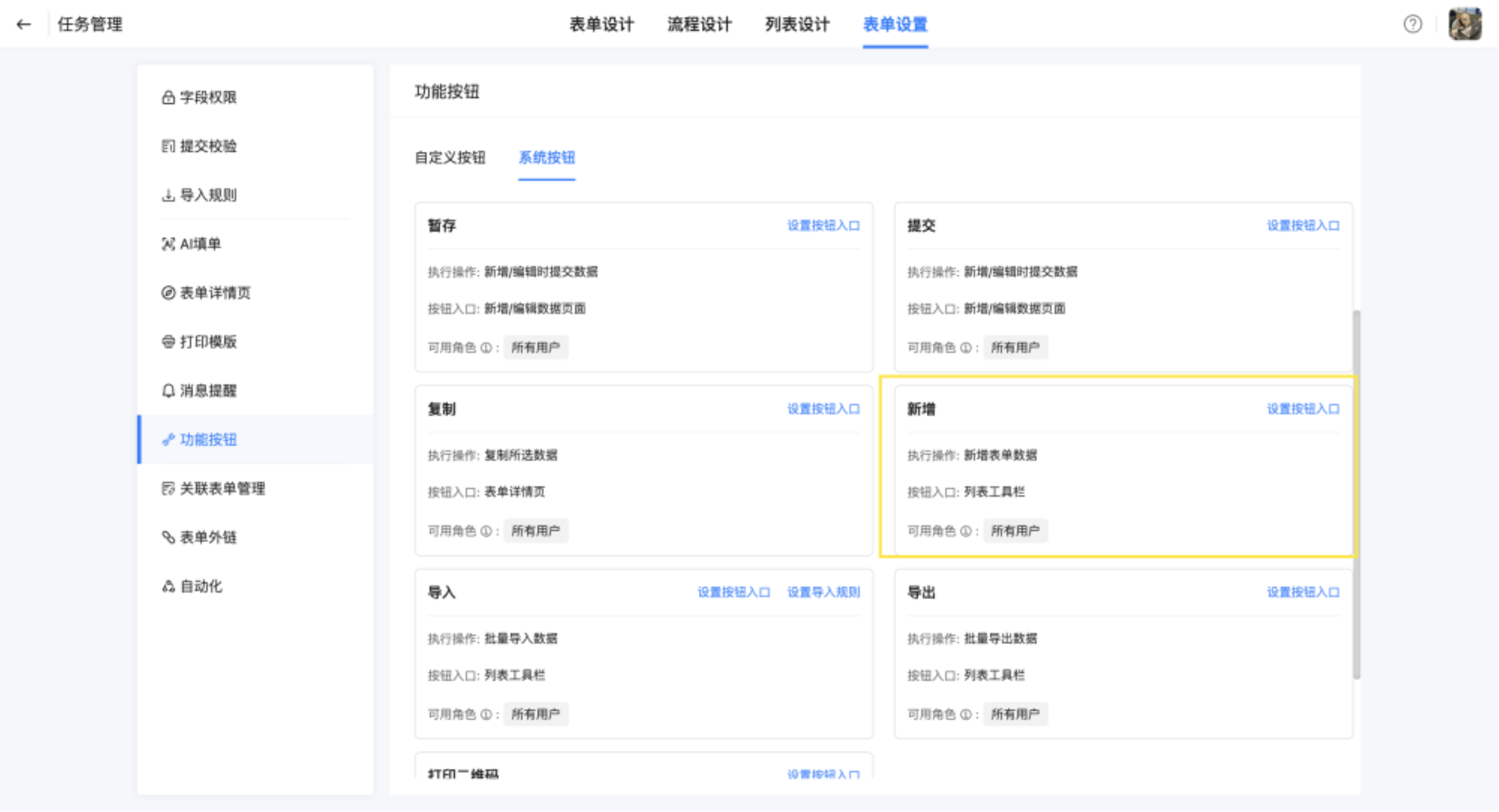Select 提交校验 in the sidebar
Viewport: 1499px width, 812px height.
[x=199, y=146]
